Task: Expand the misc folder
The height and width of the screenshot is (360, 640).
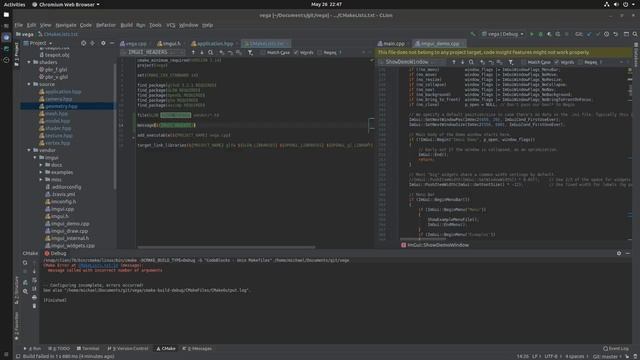Action: (x=41, y=180)
